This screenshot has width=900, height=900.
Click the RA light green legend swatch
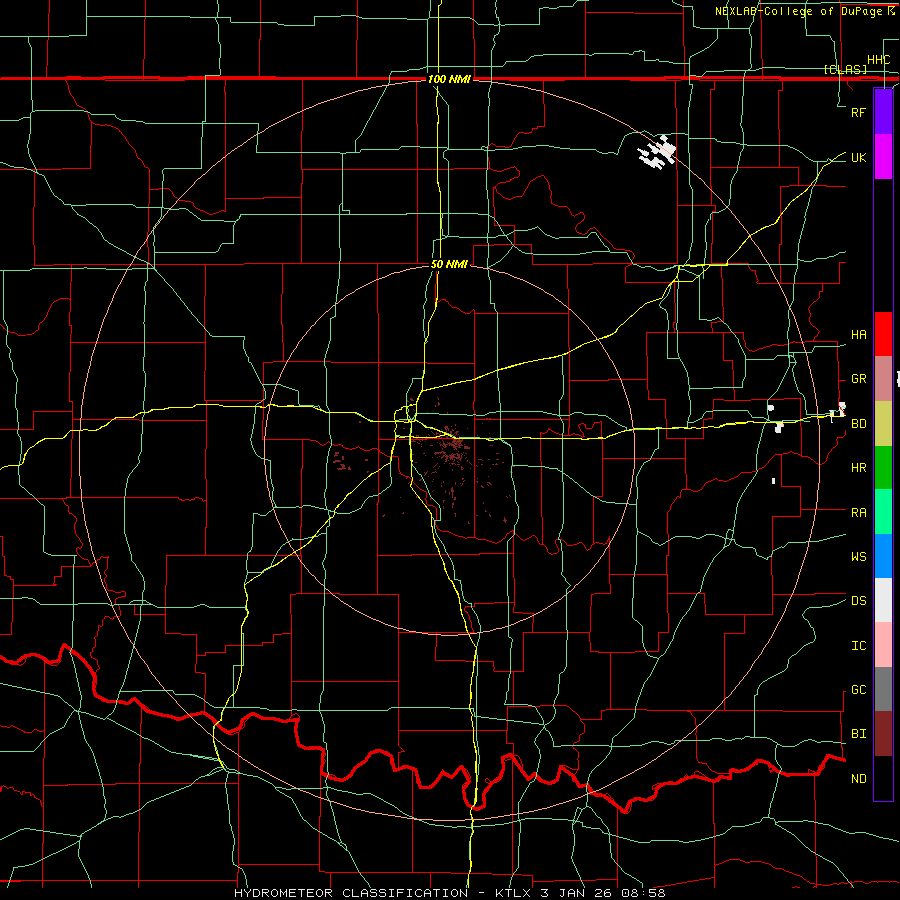883,512
